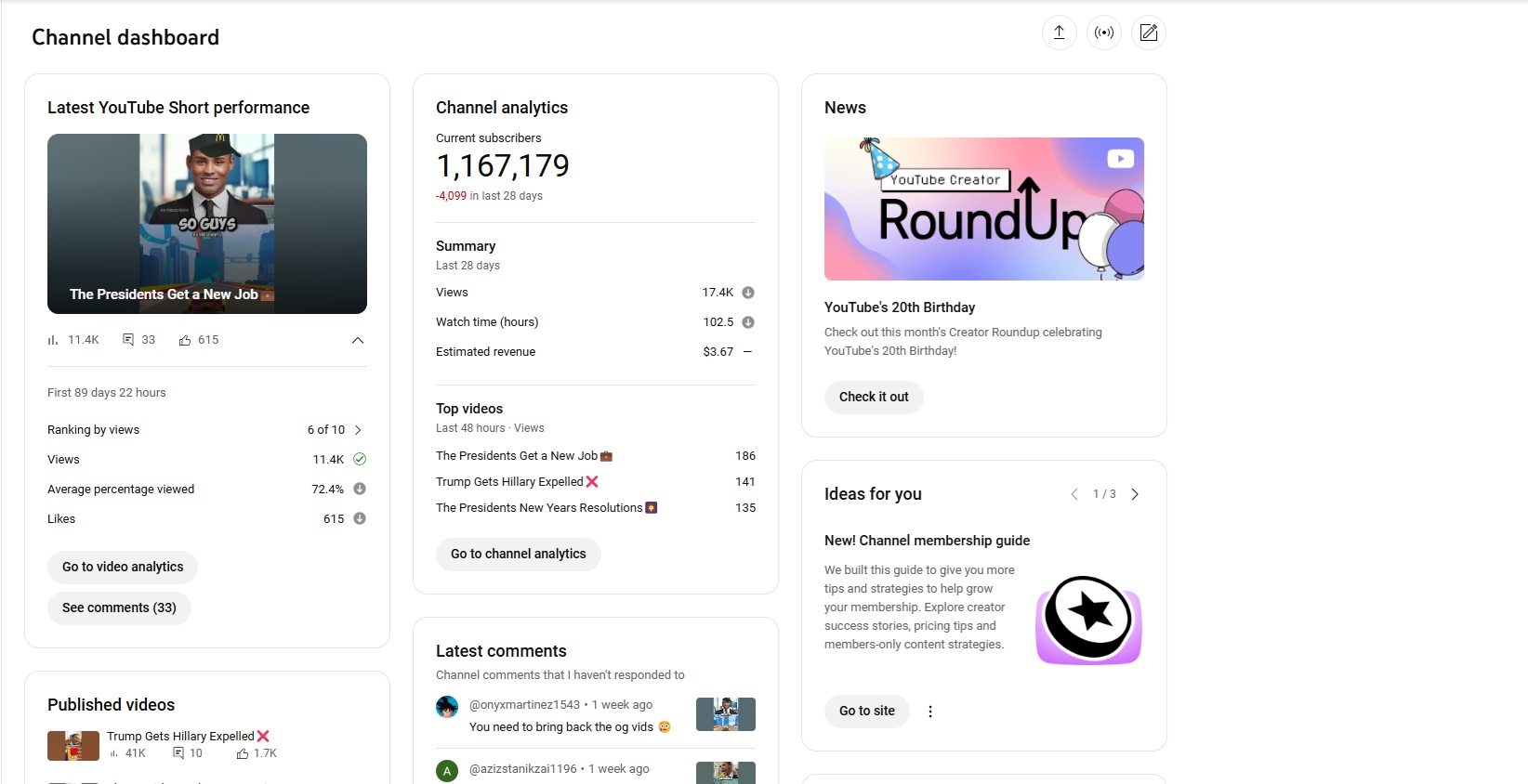Screen dimensions: 1528x784
Task: Open The Presidents Get a New Job thumbnail
Action: [x=207, y=224]
